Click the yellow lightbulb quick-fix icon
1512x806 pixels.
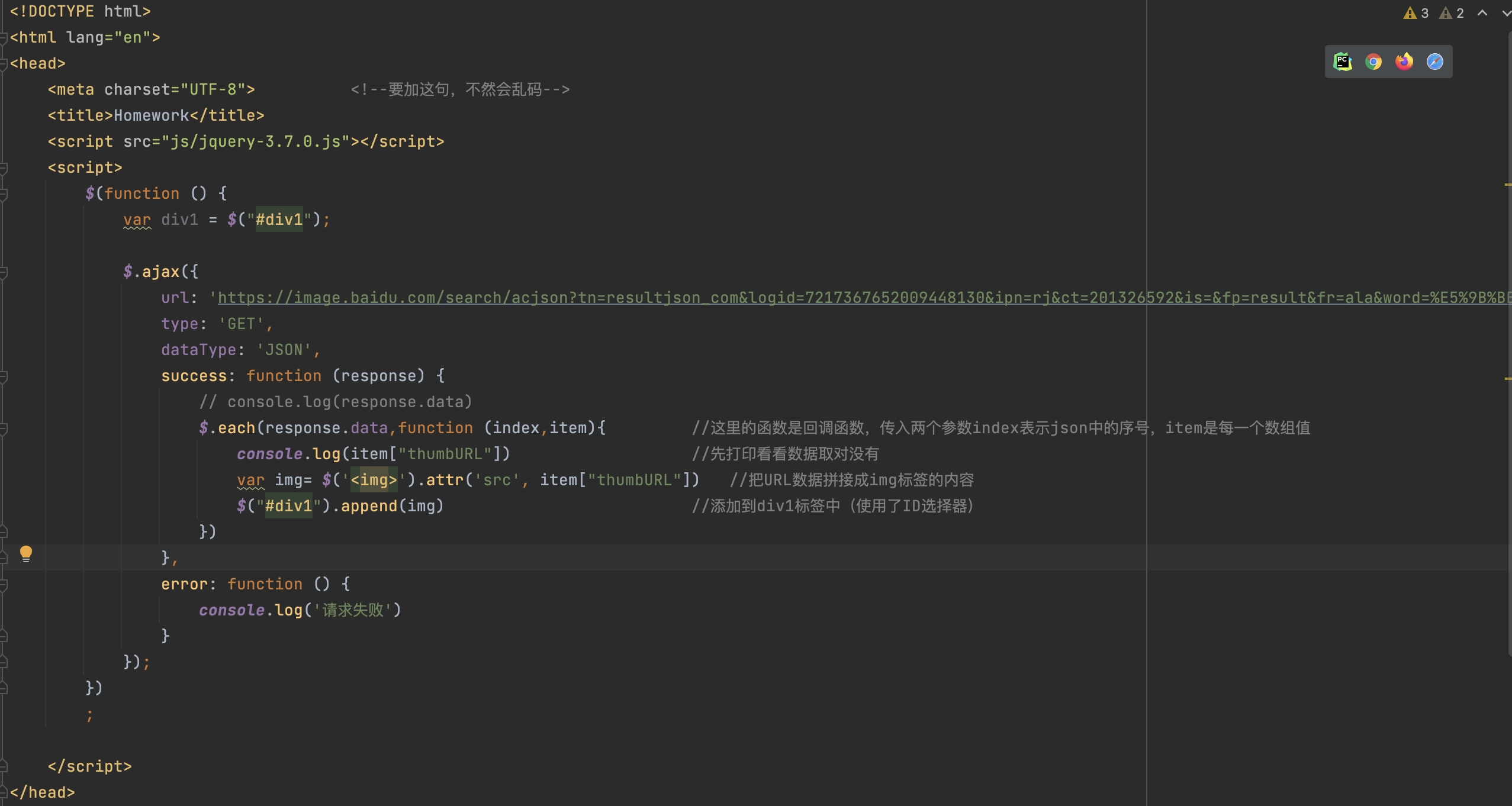coord(26,554)
